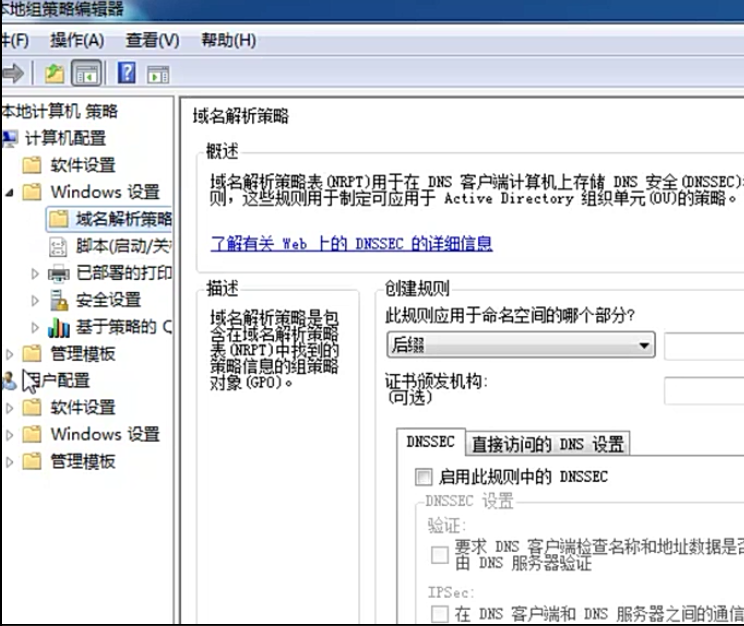Click the up-one-level folder toolbar icon
This screenshot has width=744, height=626.
coord(54,74)
